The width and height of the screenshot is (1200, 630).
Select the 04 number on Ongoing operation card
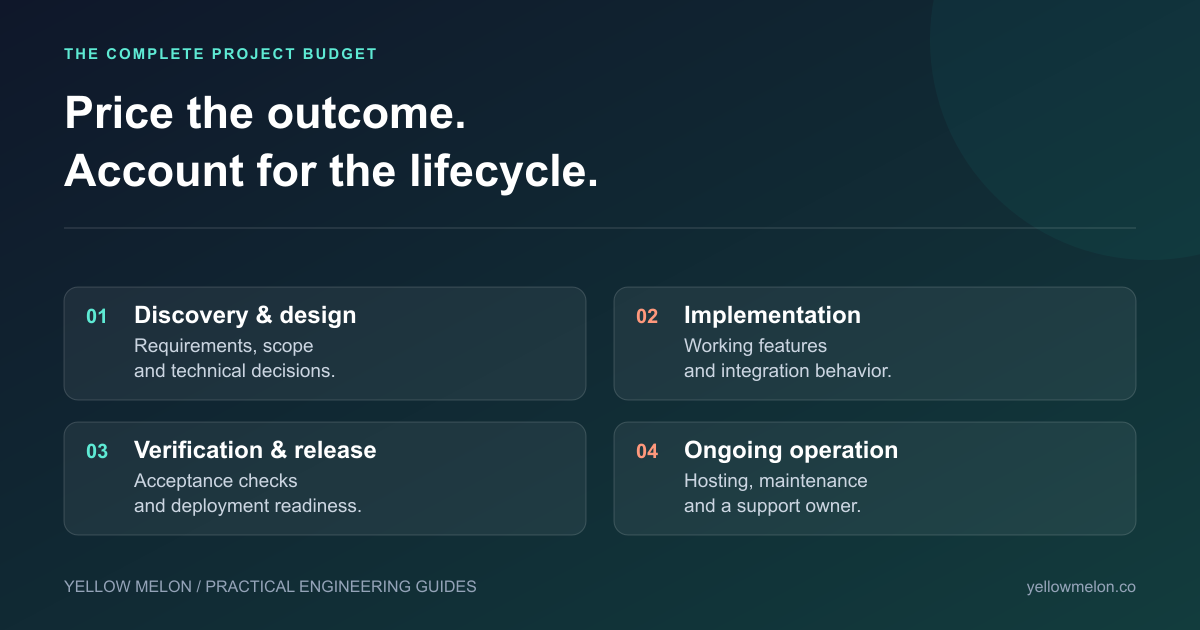pos(647,452)
